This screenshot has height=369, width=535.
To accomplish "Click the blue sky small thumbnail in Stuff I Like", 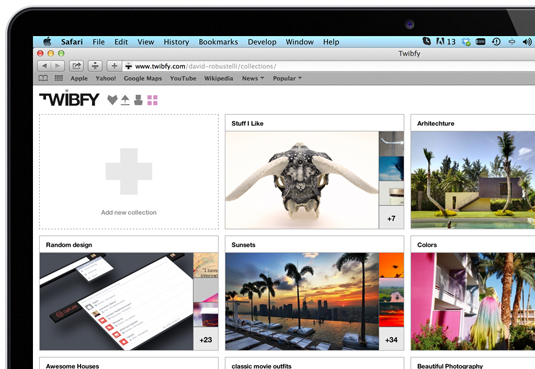I will (x=391, y=169).
